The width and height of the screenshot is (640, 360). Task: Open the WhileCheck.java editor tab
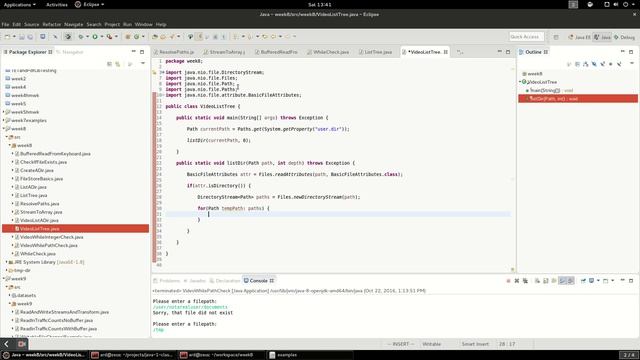[x=328, y=52]
